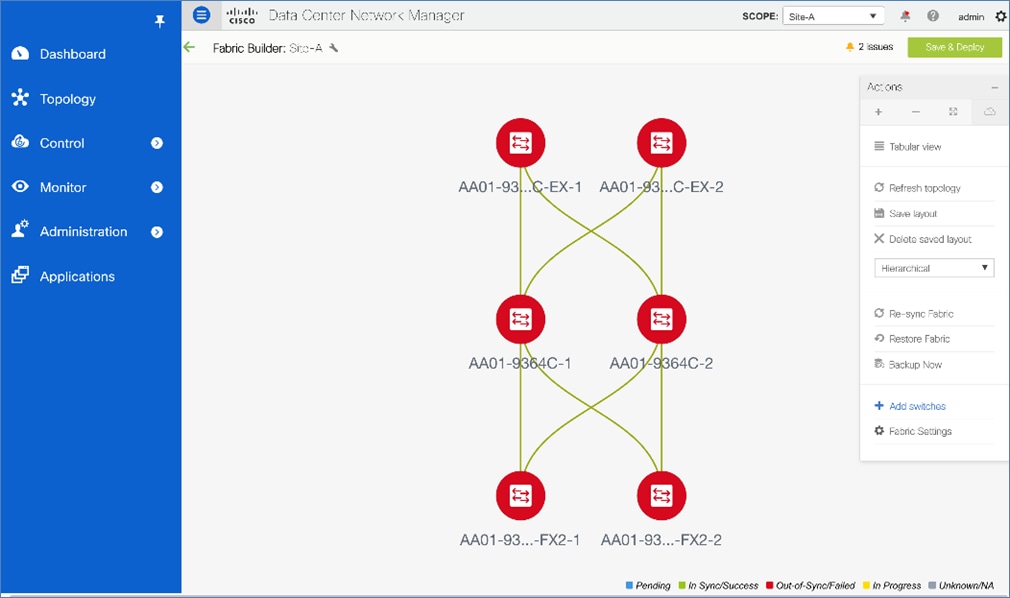1010x598 pixels.
Task: Click the Dashboard gauge icon
Action: (x=20, y=53)
